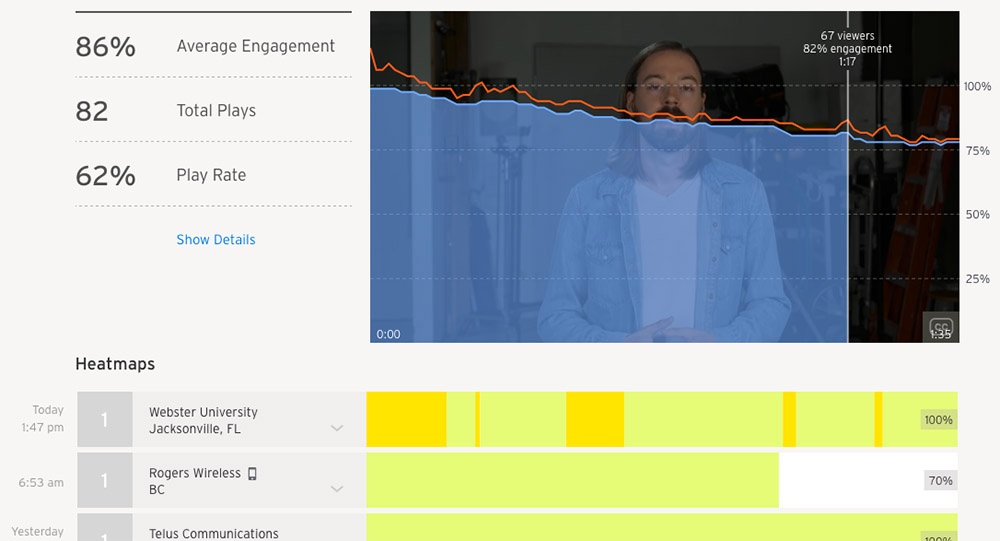Click the 100% badge on the Webster University heatmap

[938, 420]
